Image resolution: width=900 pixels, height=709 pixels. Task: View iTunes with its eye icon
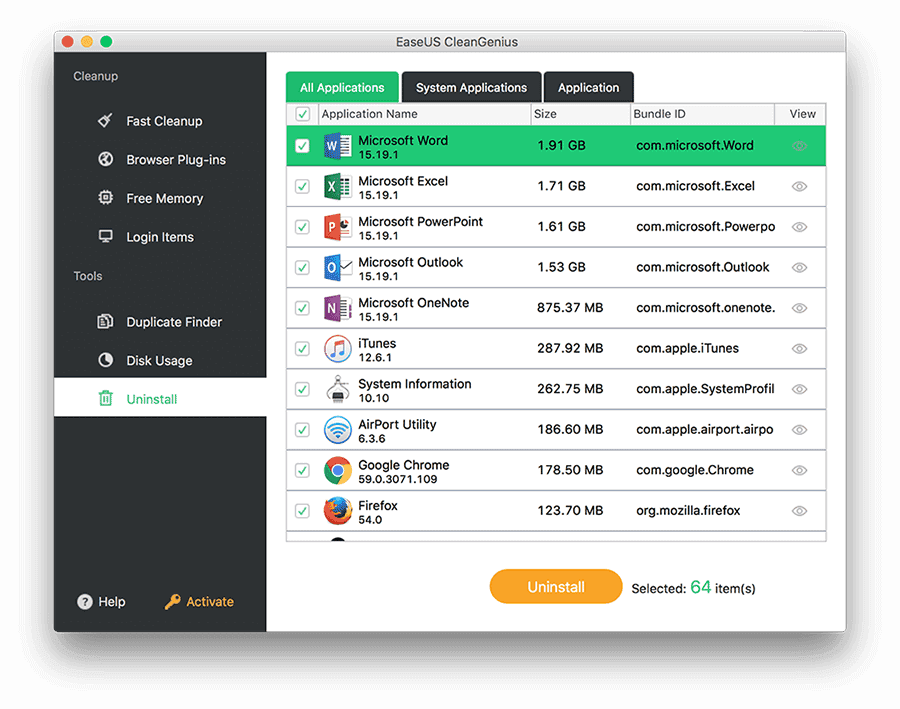click(800, 348)
